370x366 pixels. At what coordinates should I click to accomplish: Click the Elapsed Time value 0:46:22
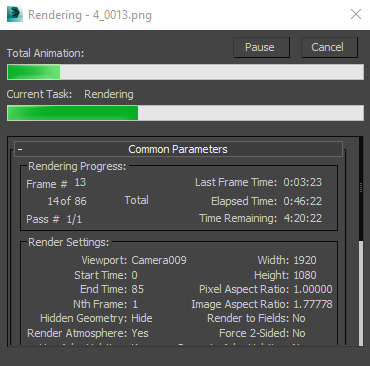pyautogui.click(x=302, y=201)
